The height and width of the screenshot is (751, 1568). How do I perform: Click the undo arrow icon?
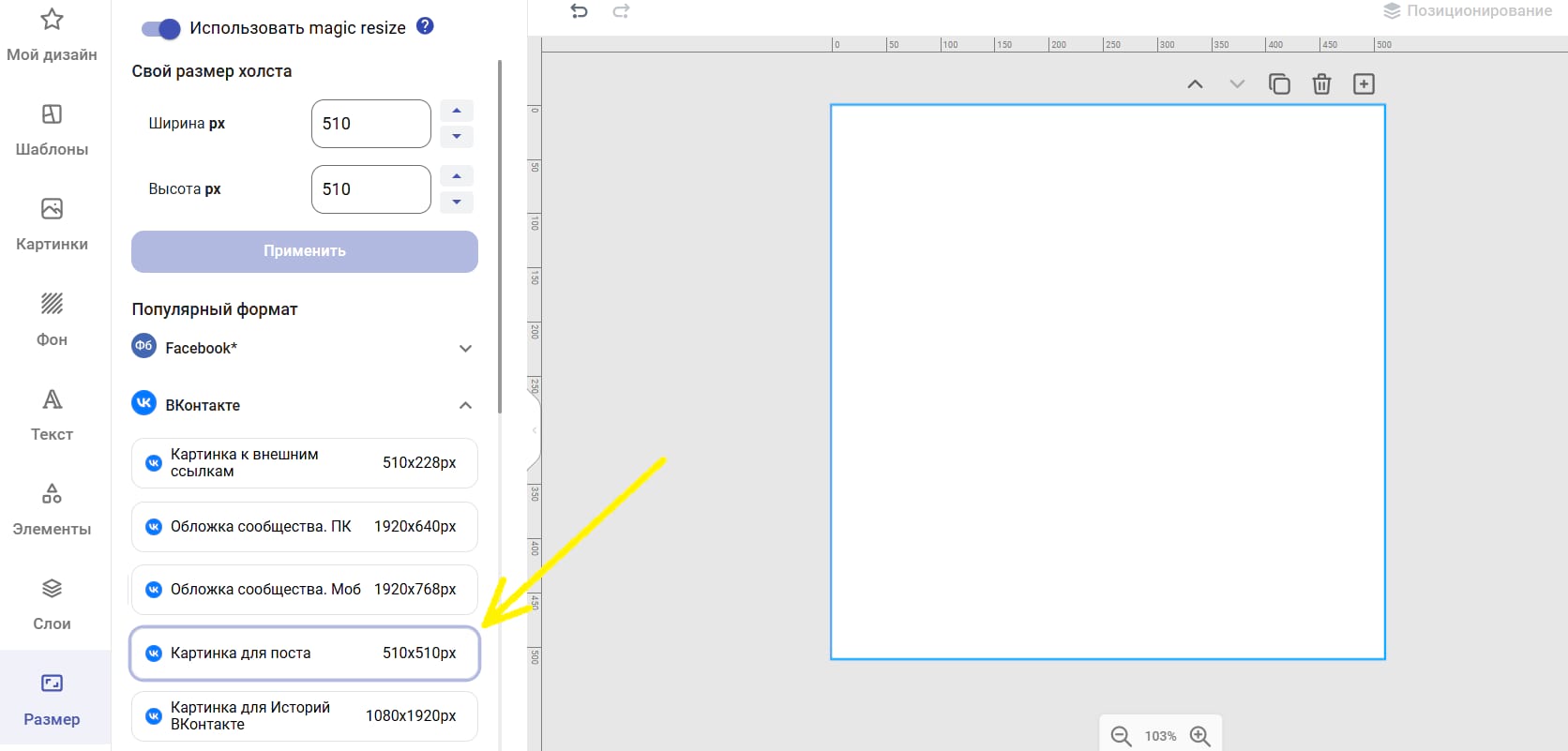[580, 11]
